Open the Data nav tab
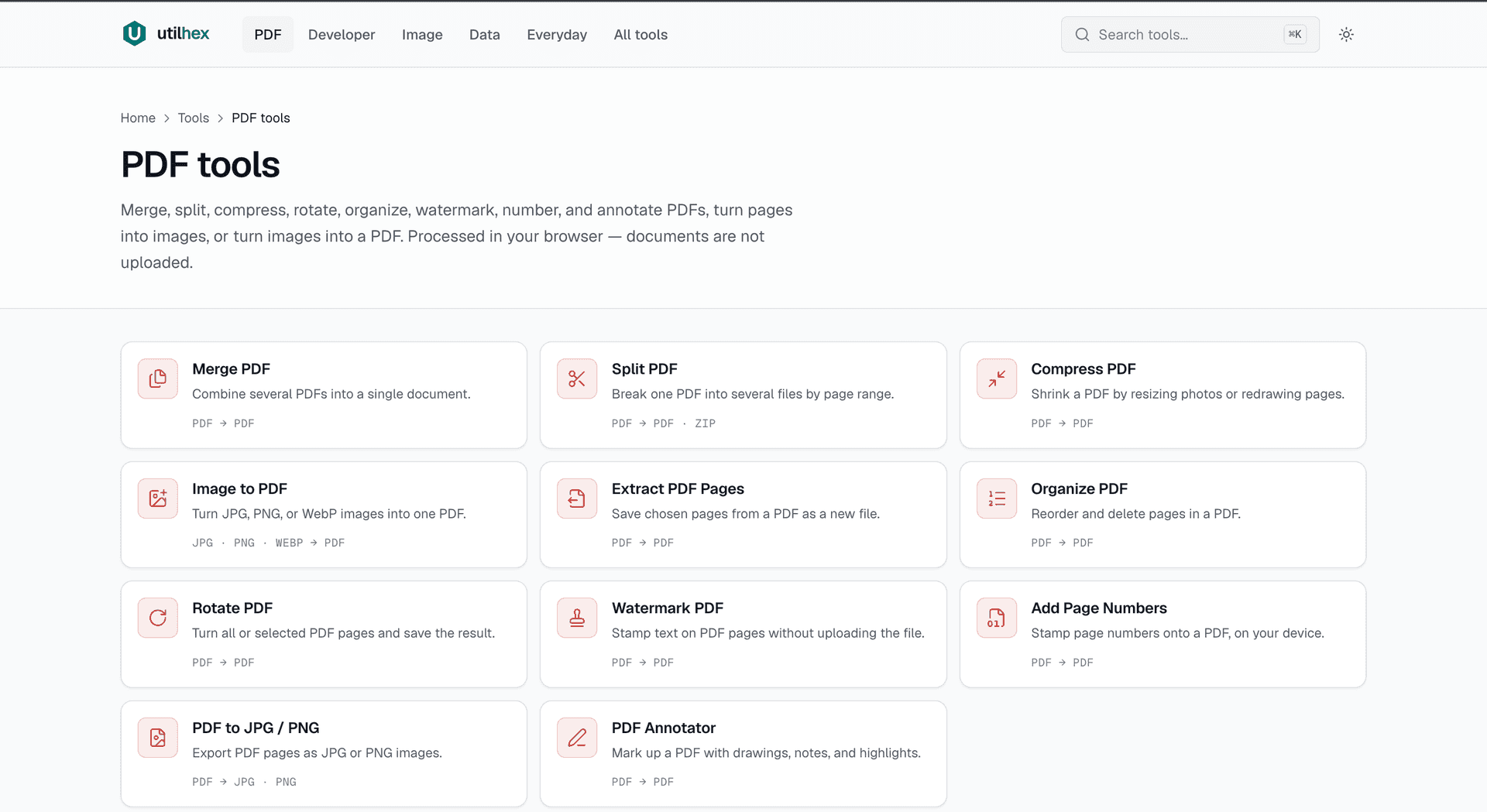Screen dimensions: 1487x812 coord(485,35)
